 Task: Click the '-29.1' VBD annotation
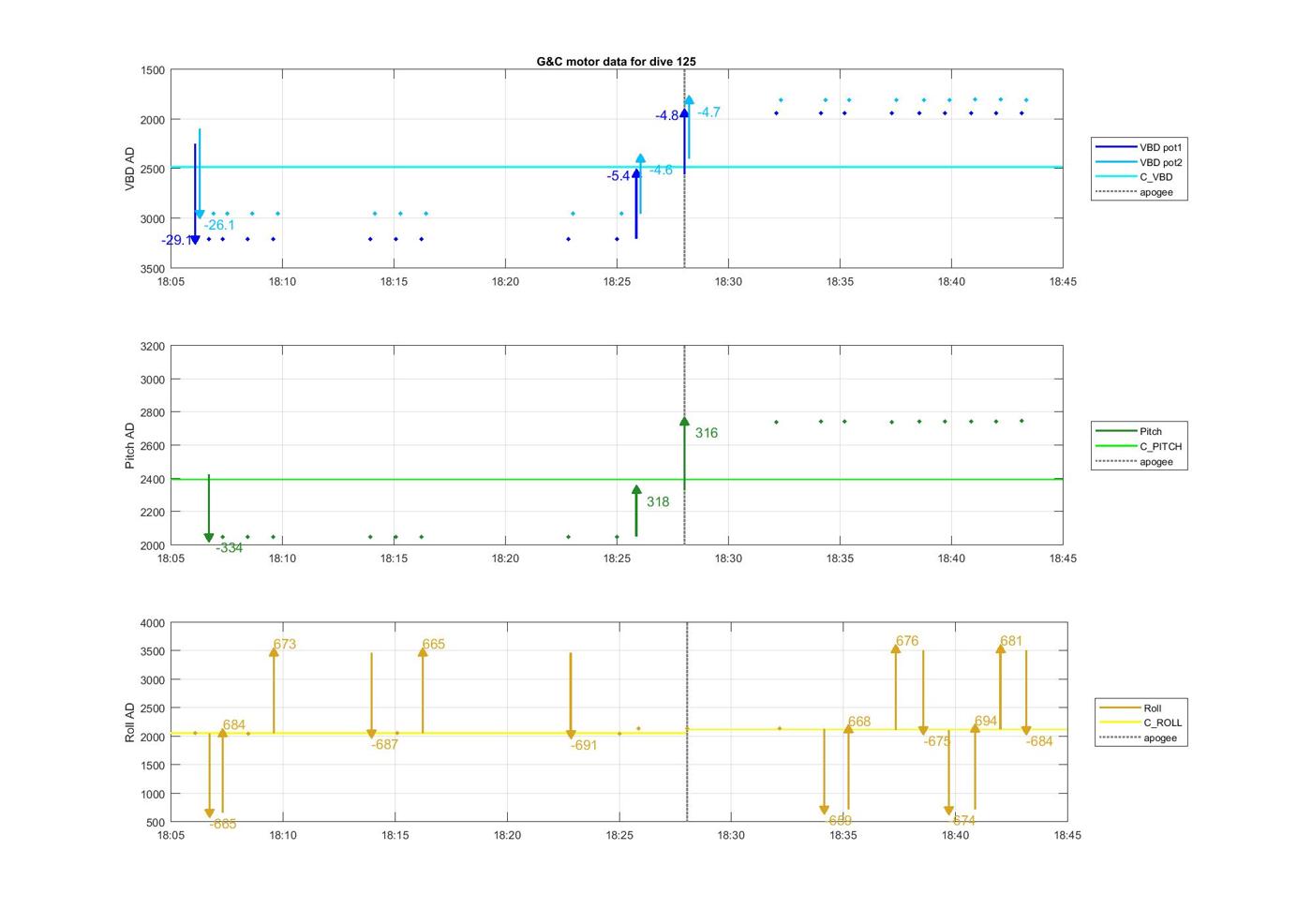(x=175, y=241)
